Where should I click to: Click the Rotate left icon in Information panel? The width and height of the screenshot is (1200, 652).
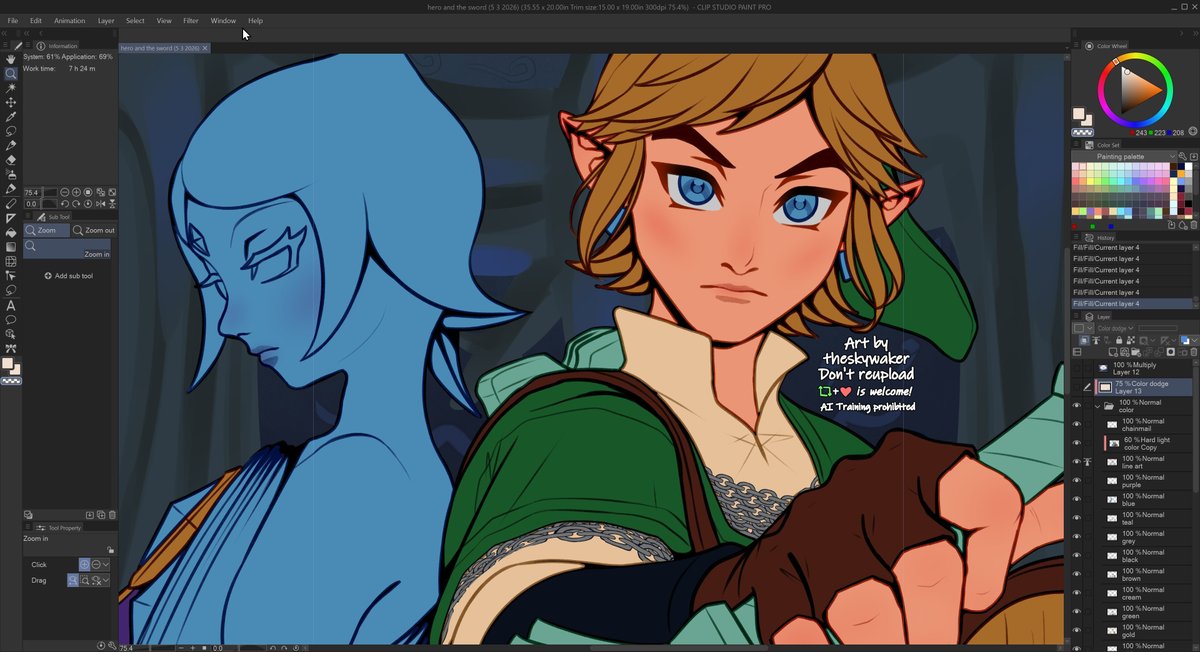click(x=65, y=204)
